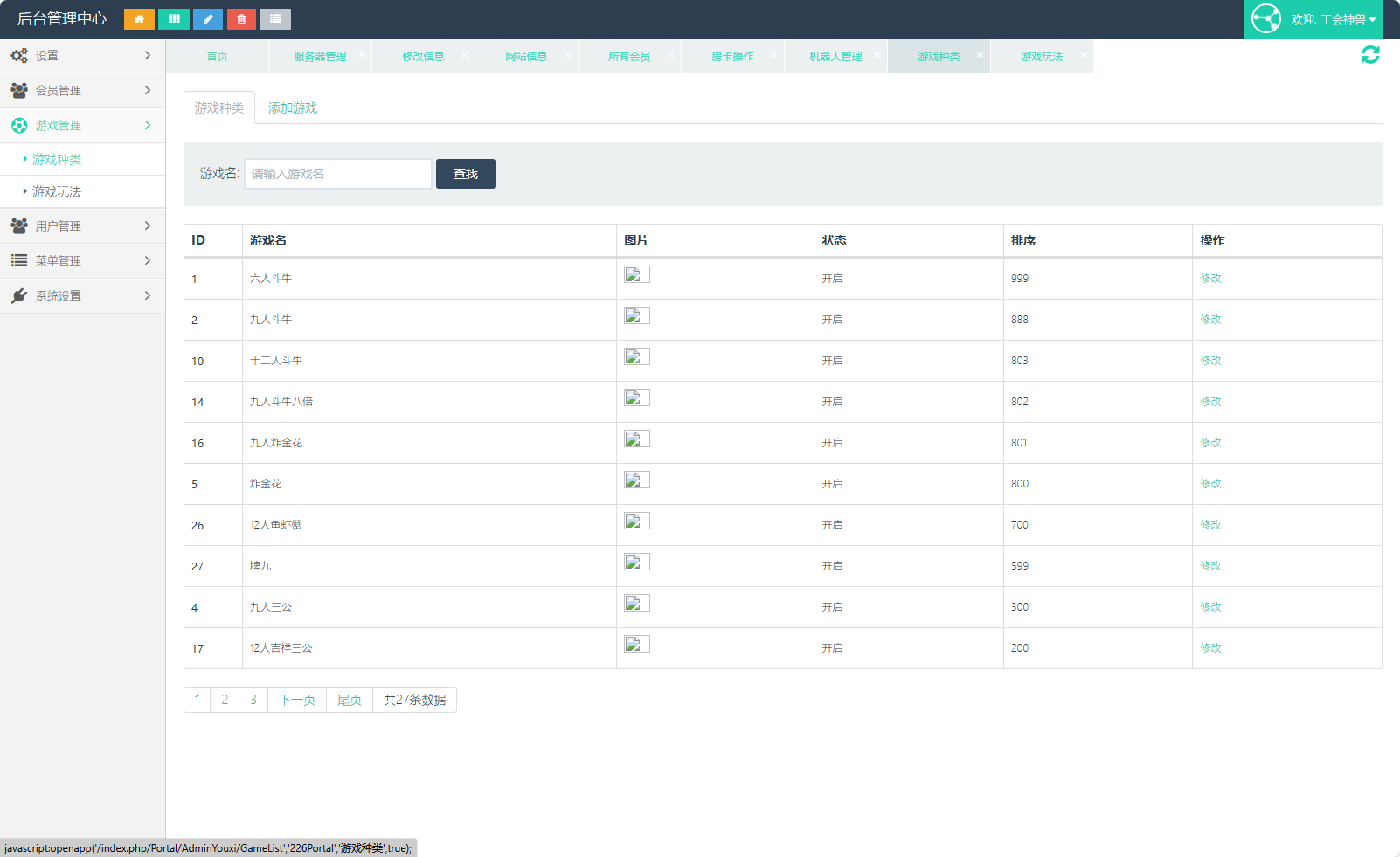Viewport: 1400px width, 857px height.
Task: Focus the 游戏名 search input field
Action: coord(337,174)
